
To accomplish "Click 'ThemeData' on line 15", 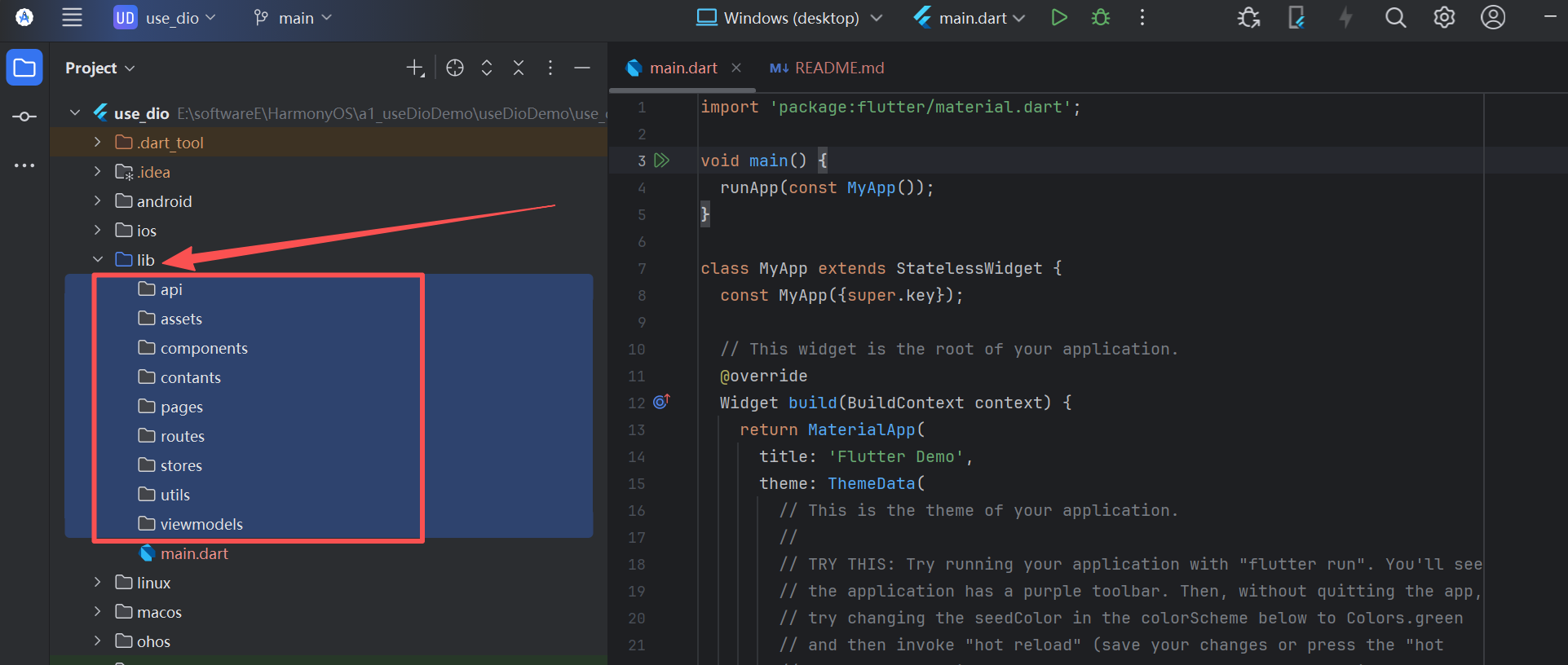I will 871,483.
